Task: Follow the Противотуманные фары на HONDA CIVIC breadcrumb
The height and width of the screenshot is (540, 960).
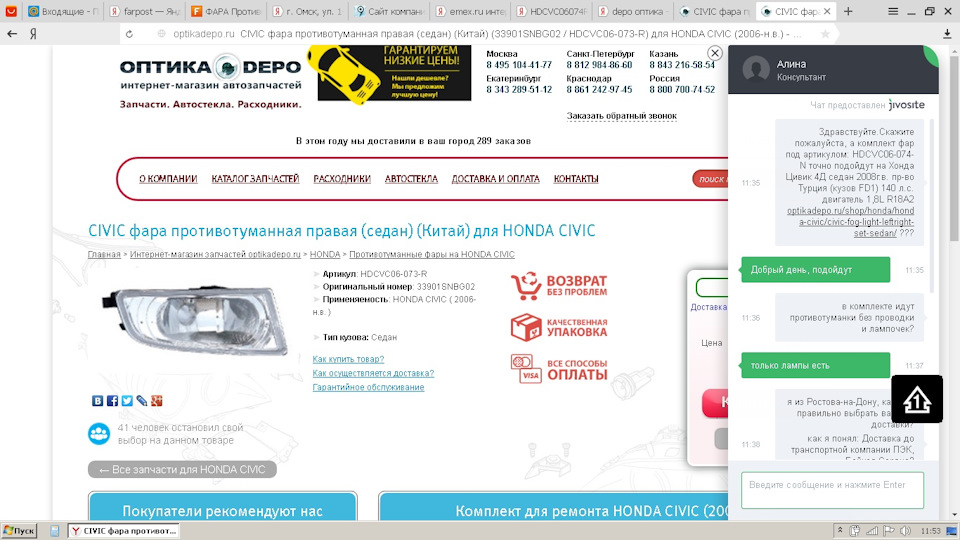Action: coord(432,254)
